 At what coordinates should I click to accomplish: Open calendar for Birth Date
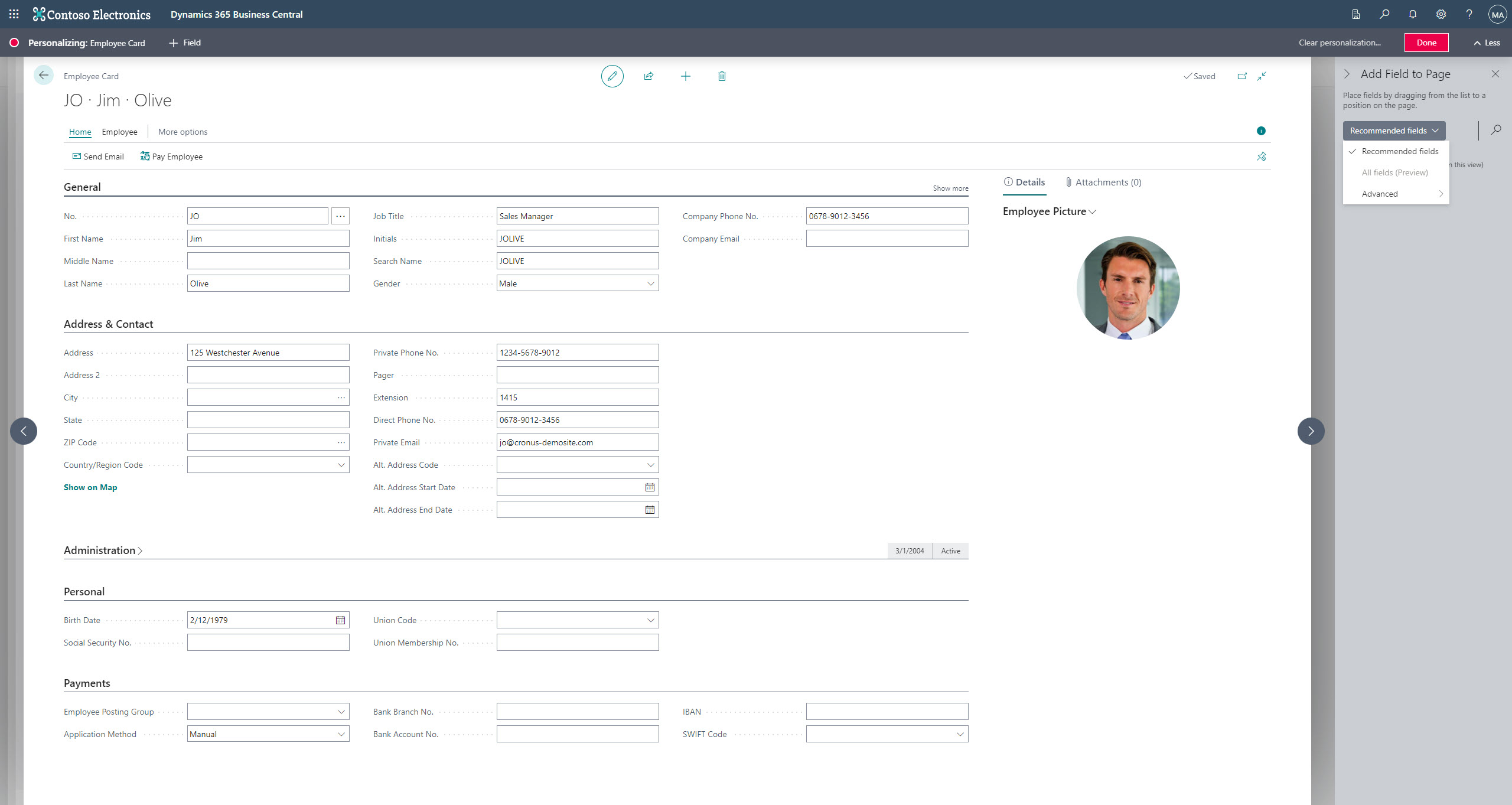tap(341, 620)
